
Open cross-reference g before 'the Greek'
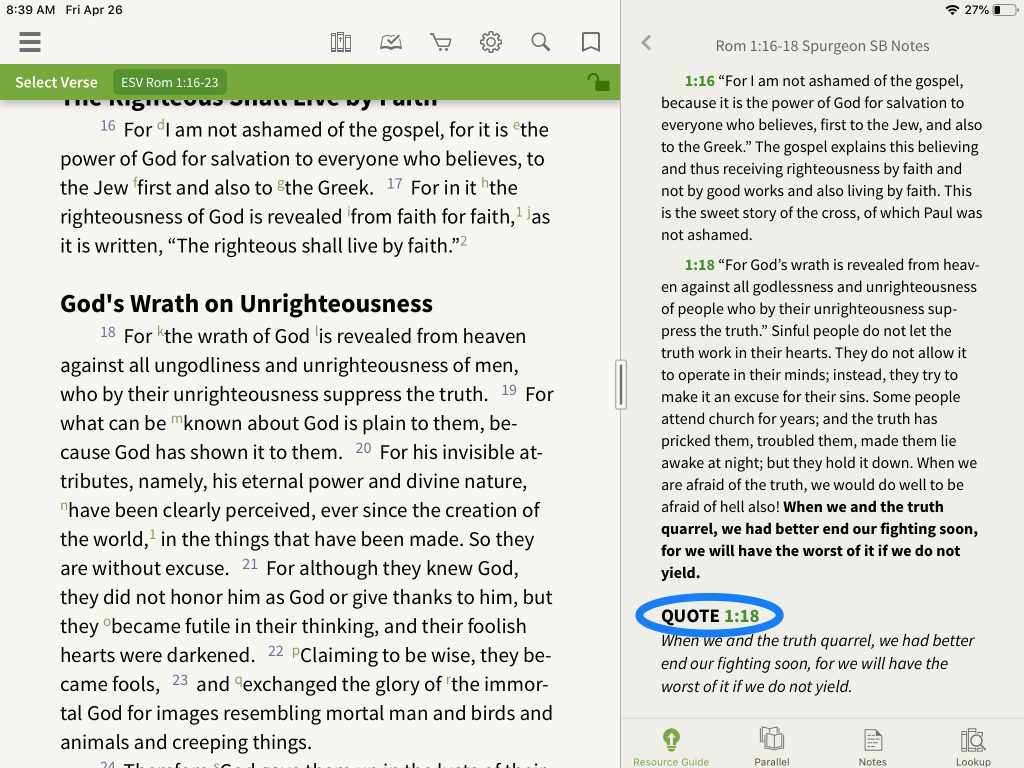click(x=280, y=184)
